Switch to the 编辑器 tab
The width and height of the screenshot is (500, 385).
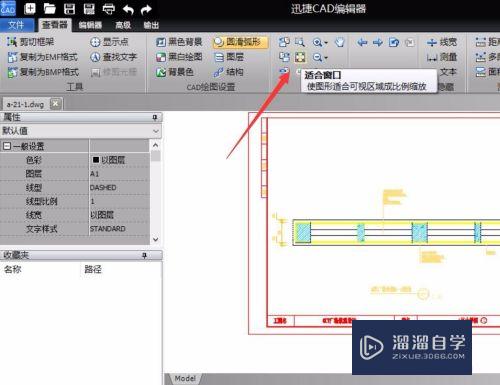pos(90,25)
